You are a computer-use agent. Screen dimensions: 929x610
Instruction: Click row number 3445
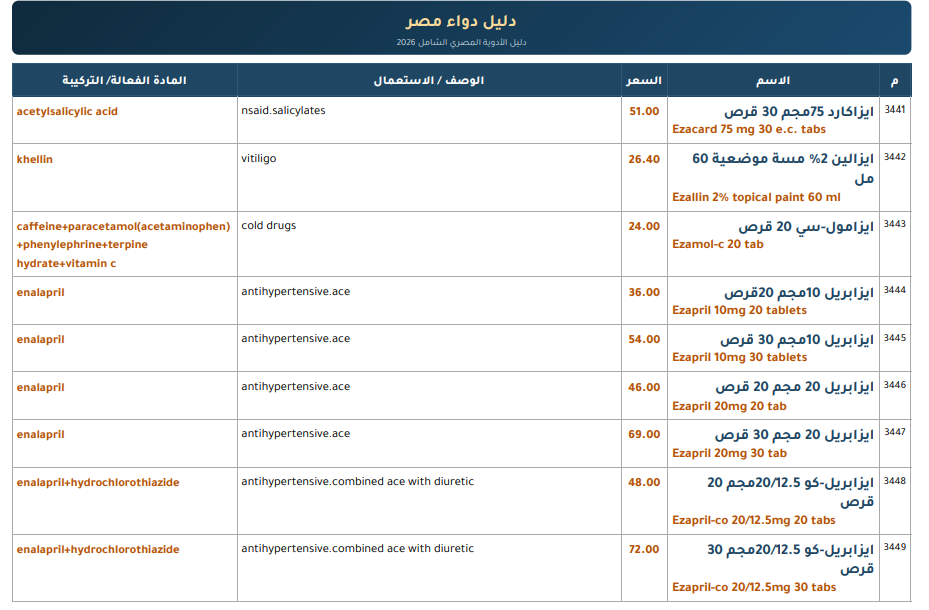click(895, 338)
